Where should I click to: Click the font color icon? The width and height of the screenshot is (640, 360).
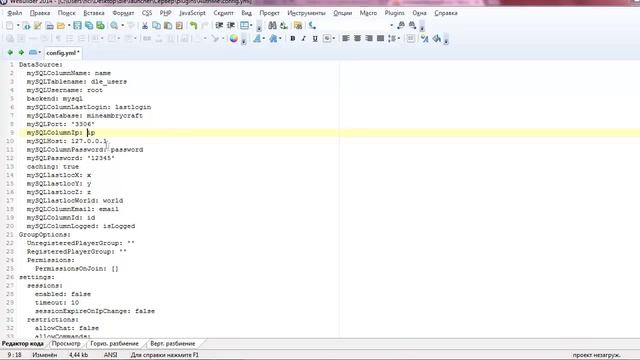coord(257,38)
